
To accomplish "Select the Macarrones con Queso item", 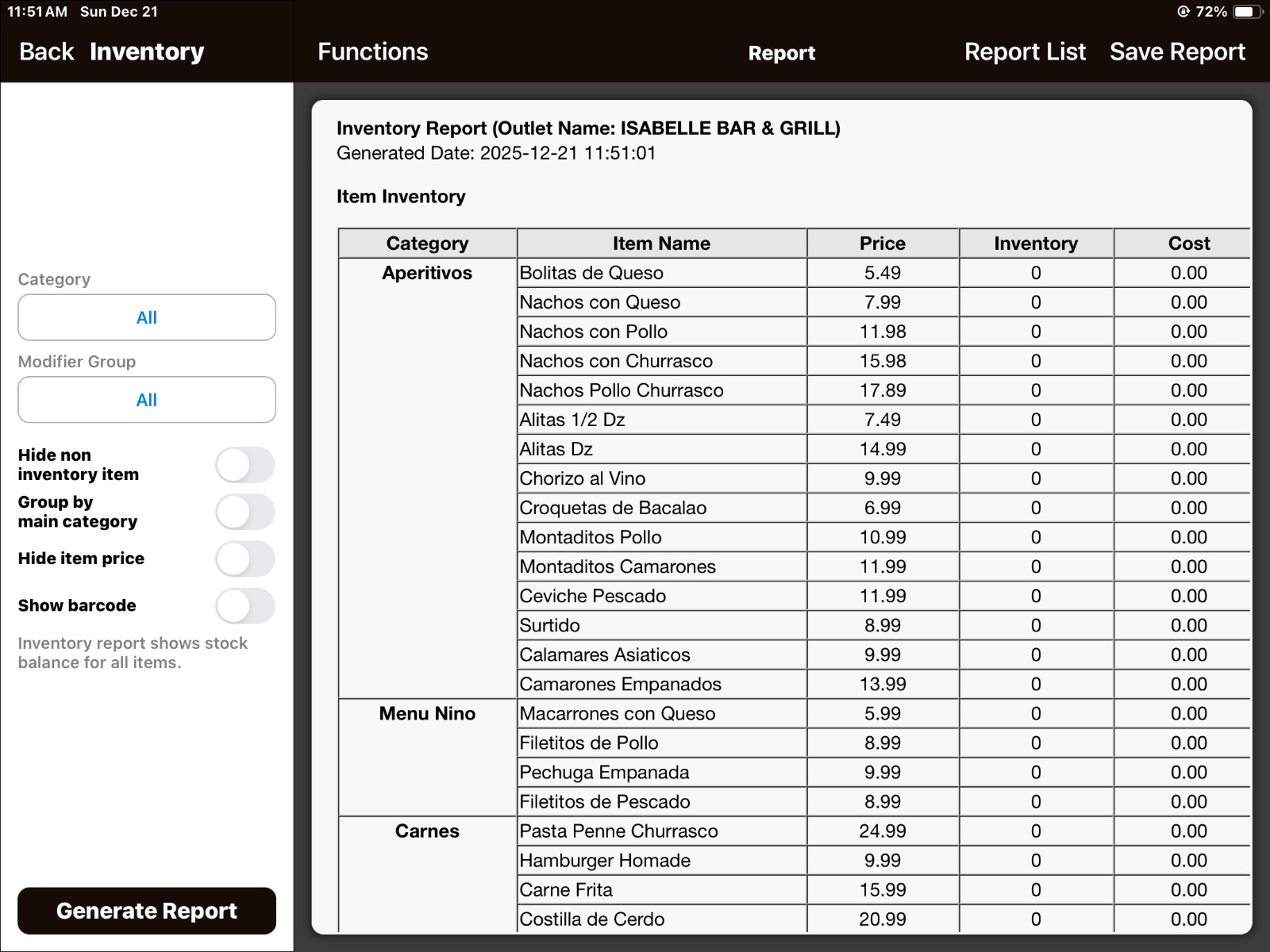I will pos(618,714).
